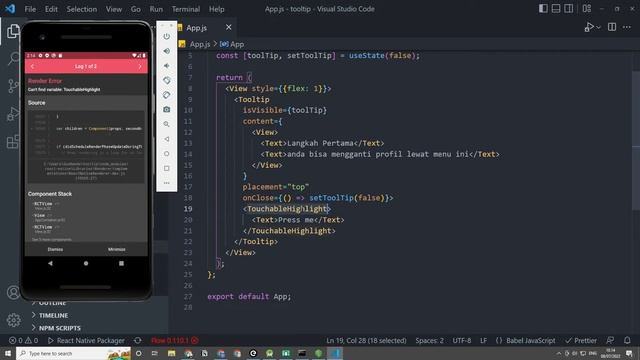The width and height of the screenshot is (640, 360).
Task: Click UTF-8 encoding in status bar
Action: pos(462,340)
